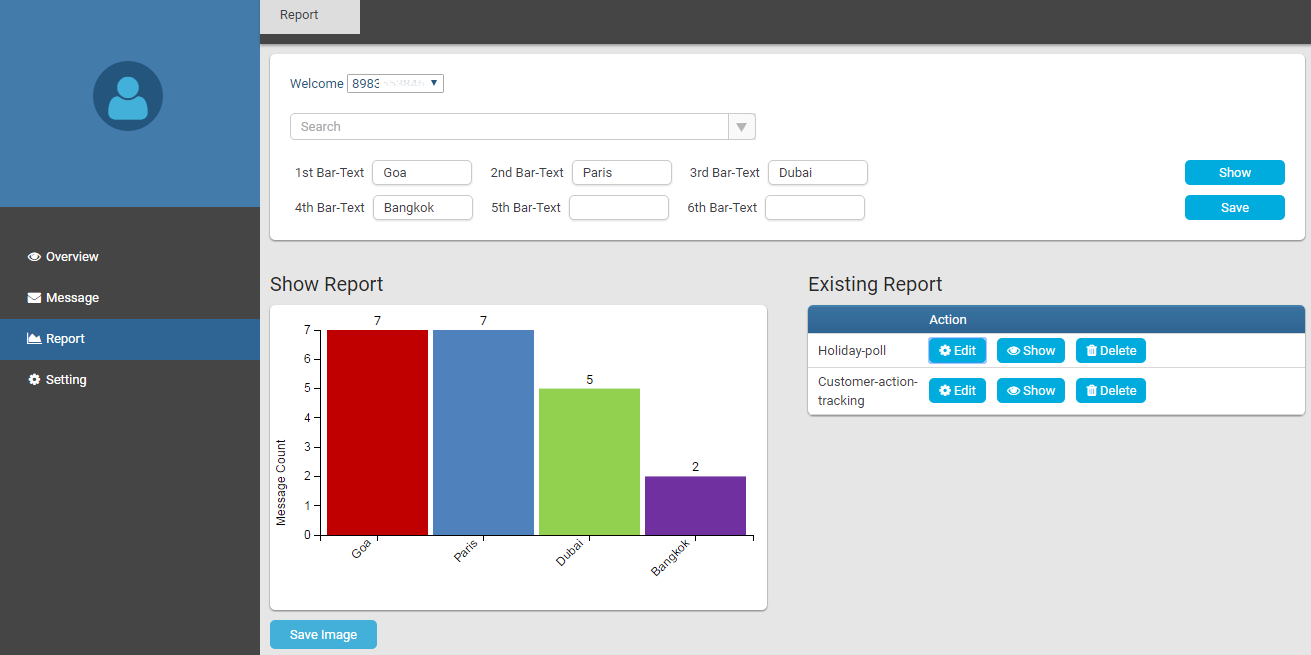Focus the empty 5th Bar-Text field
The image size is (1311, 655).
pos(618,208)
